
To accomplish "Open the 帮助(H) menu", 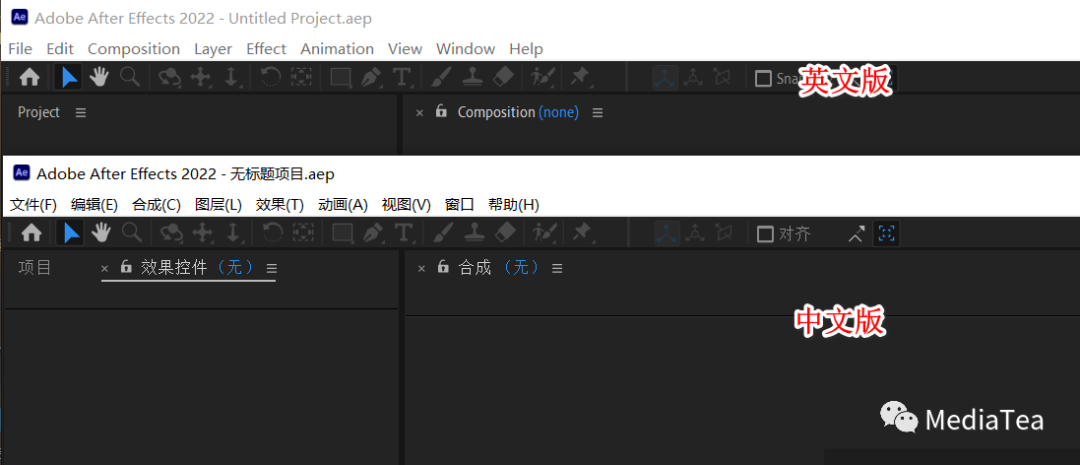I will coord(514,205).
